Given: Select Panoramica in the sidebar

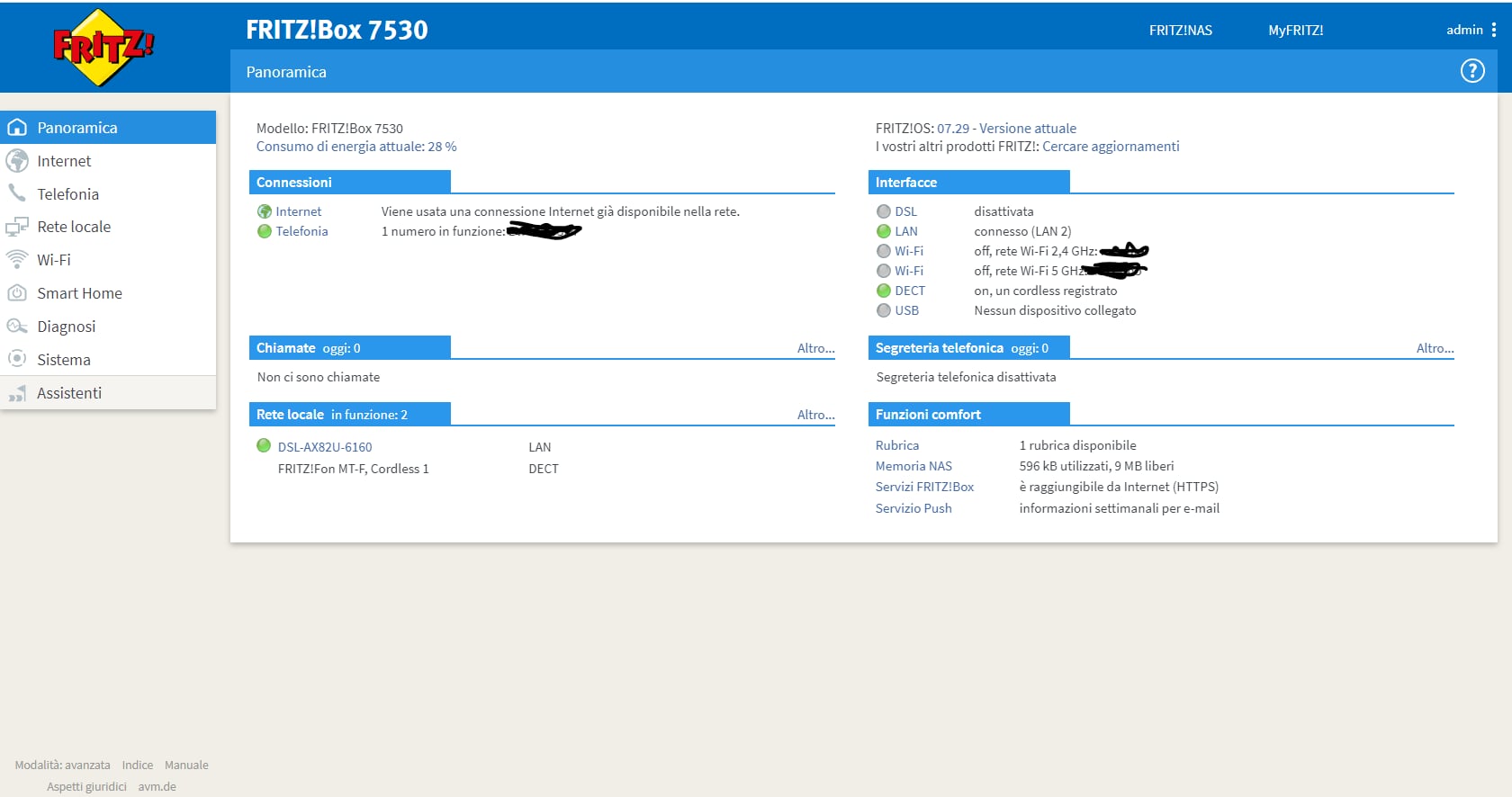Looking at the screenshot, I should (x=108, y=128).
